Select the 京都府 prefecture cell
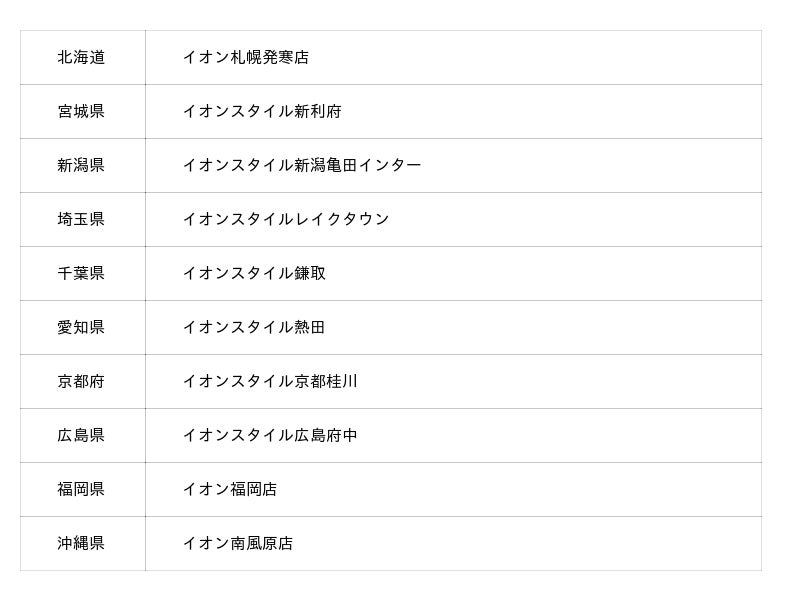This screenshot has height=601, width=800. pos(81,382)
